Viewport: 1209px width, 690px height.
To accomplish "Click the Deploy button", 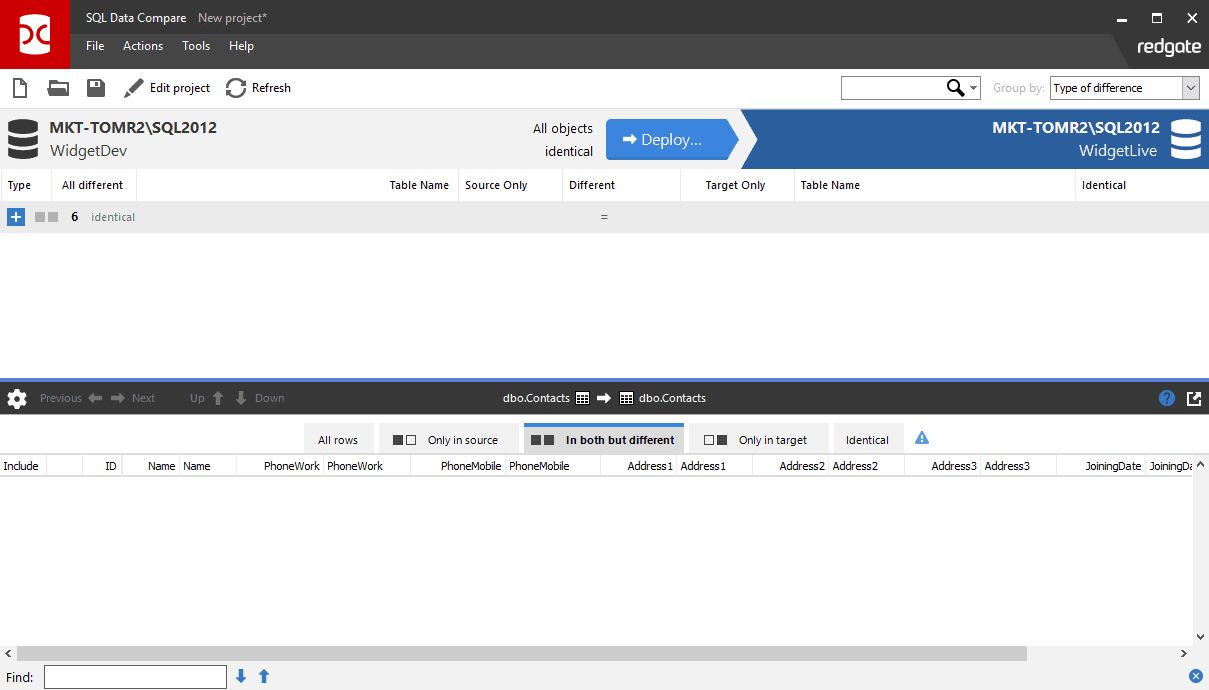I will 669,139.
